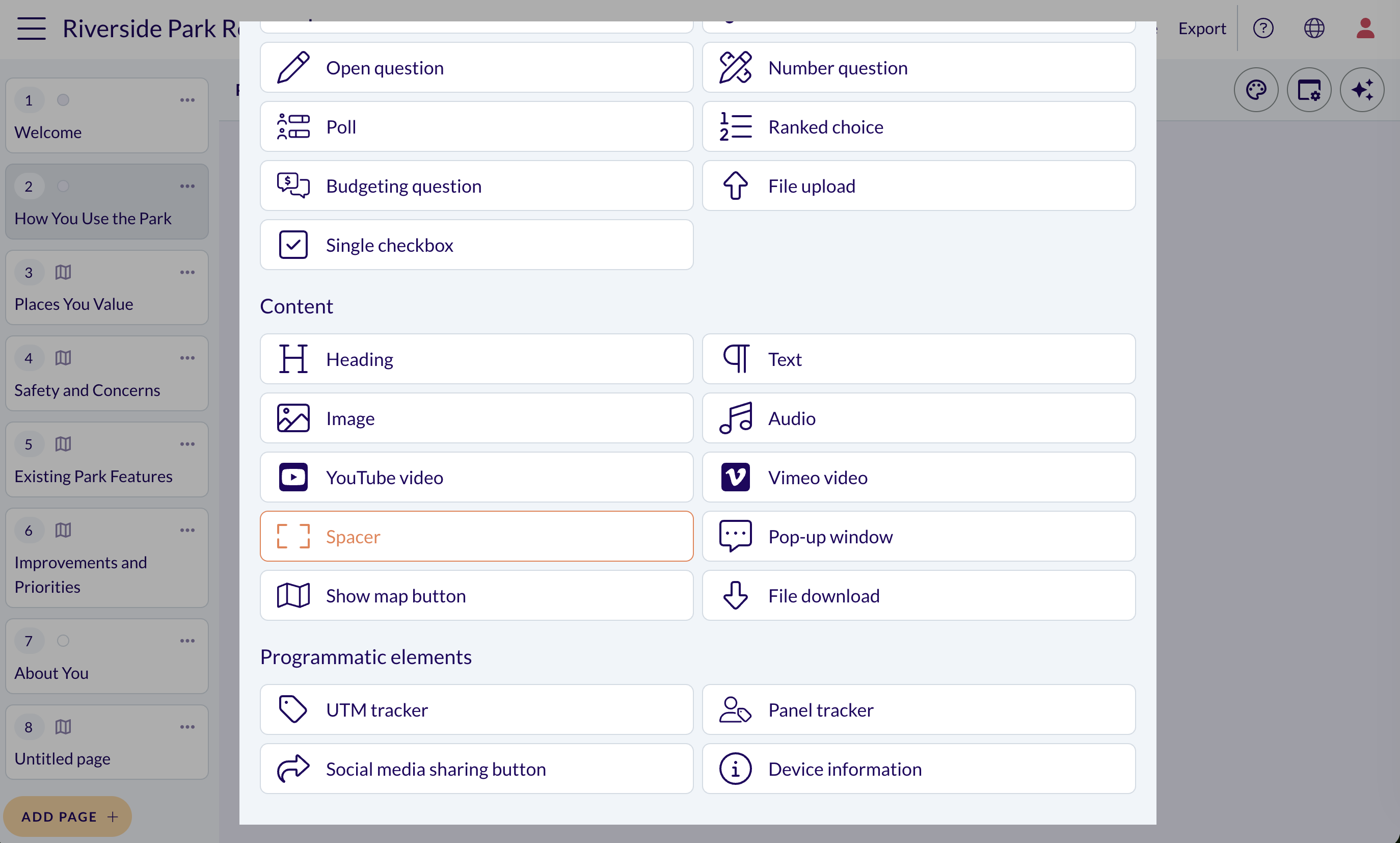Open options for Safety and Concerns page

pyautogui.click(x=187, y=358)
